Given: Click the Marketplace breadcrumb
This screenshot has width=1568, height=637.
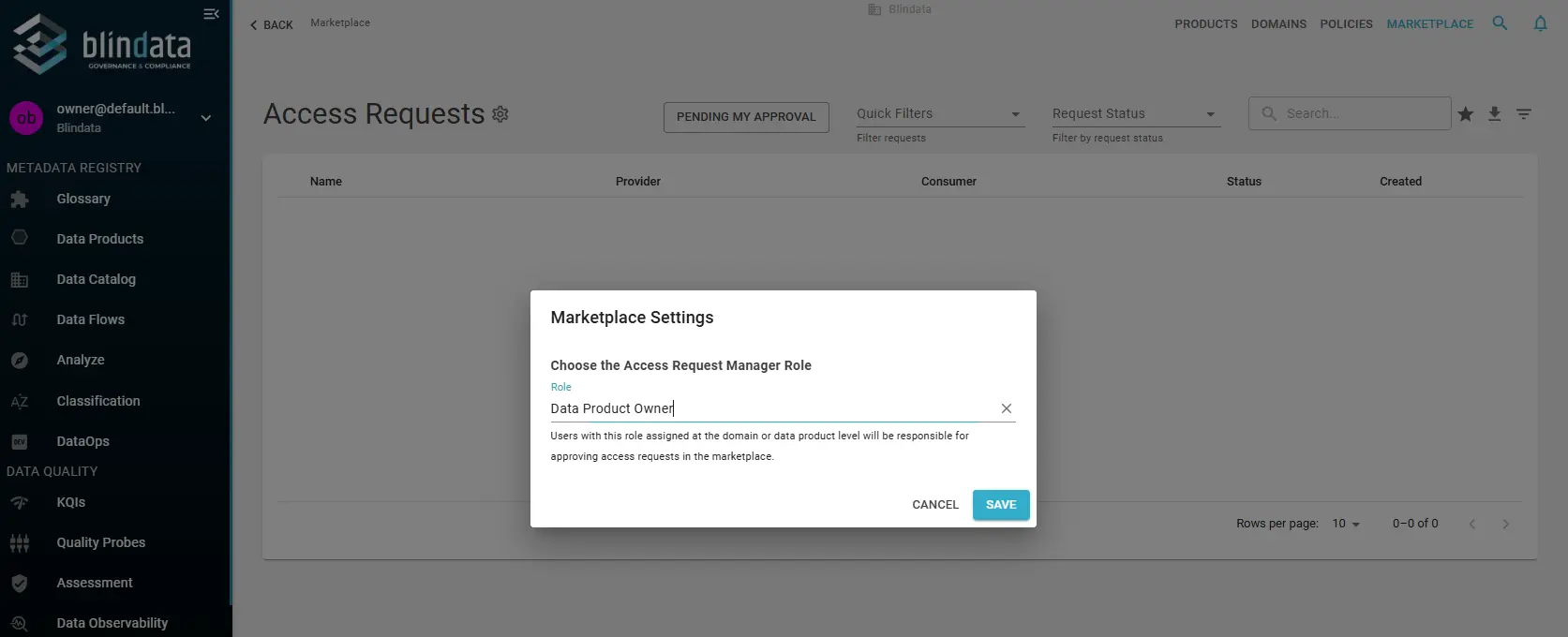Looking at the screenshot, I should click(340, 22).
